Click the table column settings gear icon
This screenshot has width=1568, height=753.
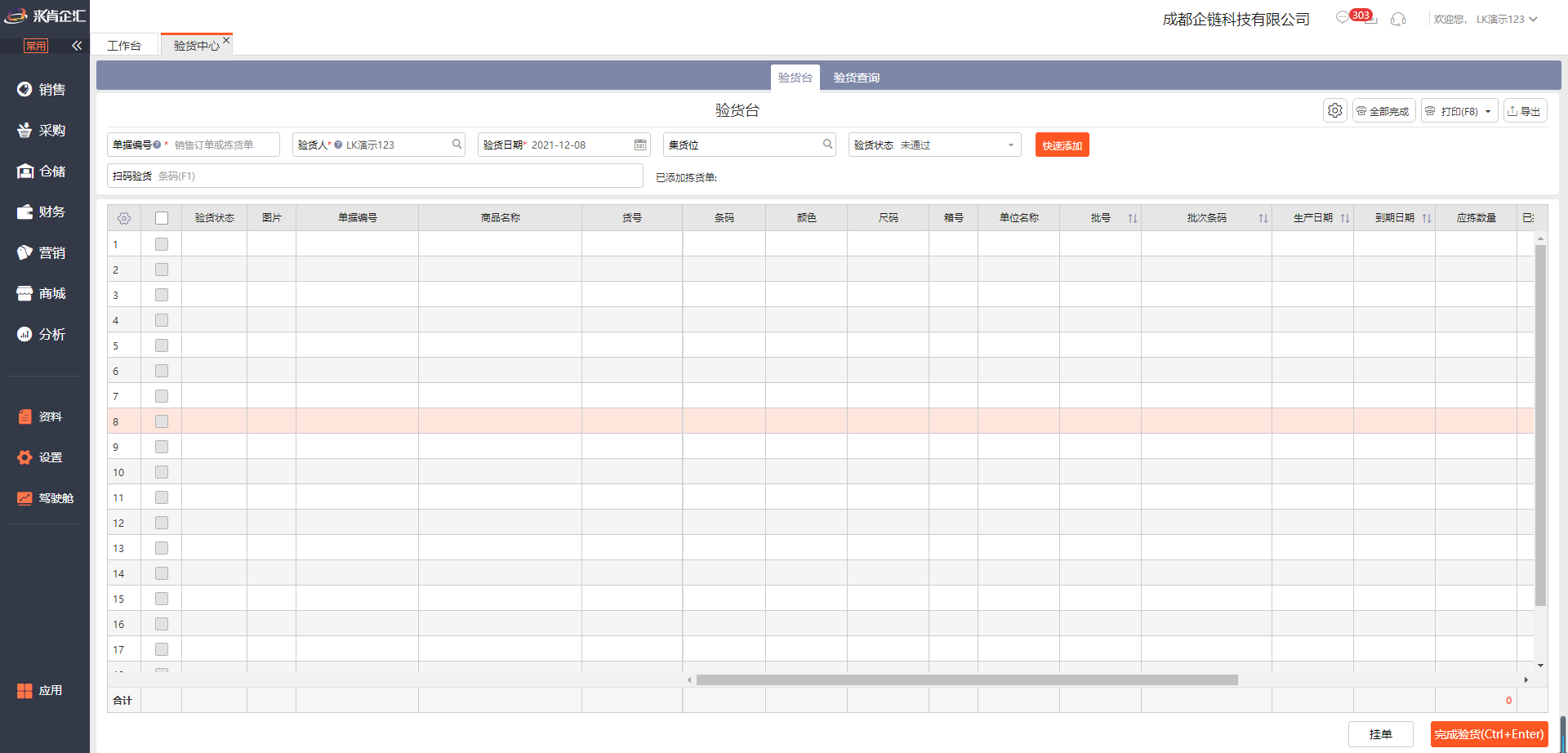point(124,218)
